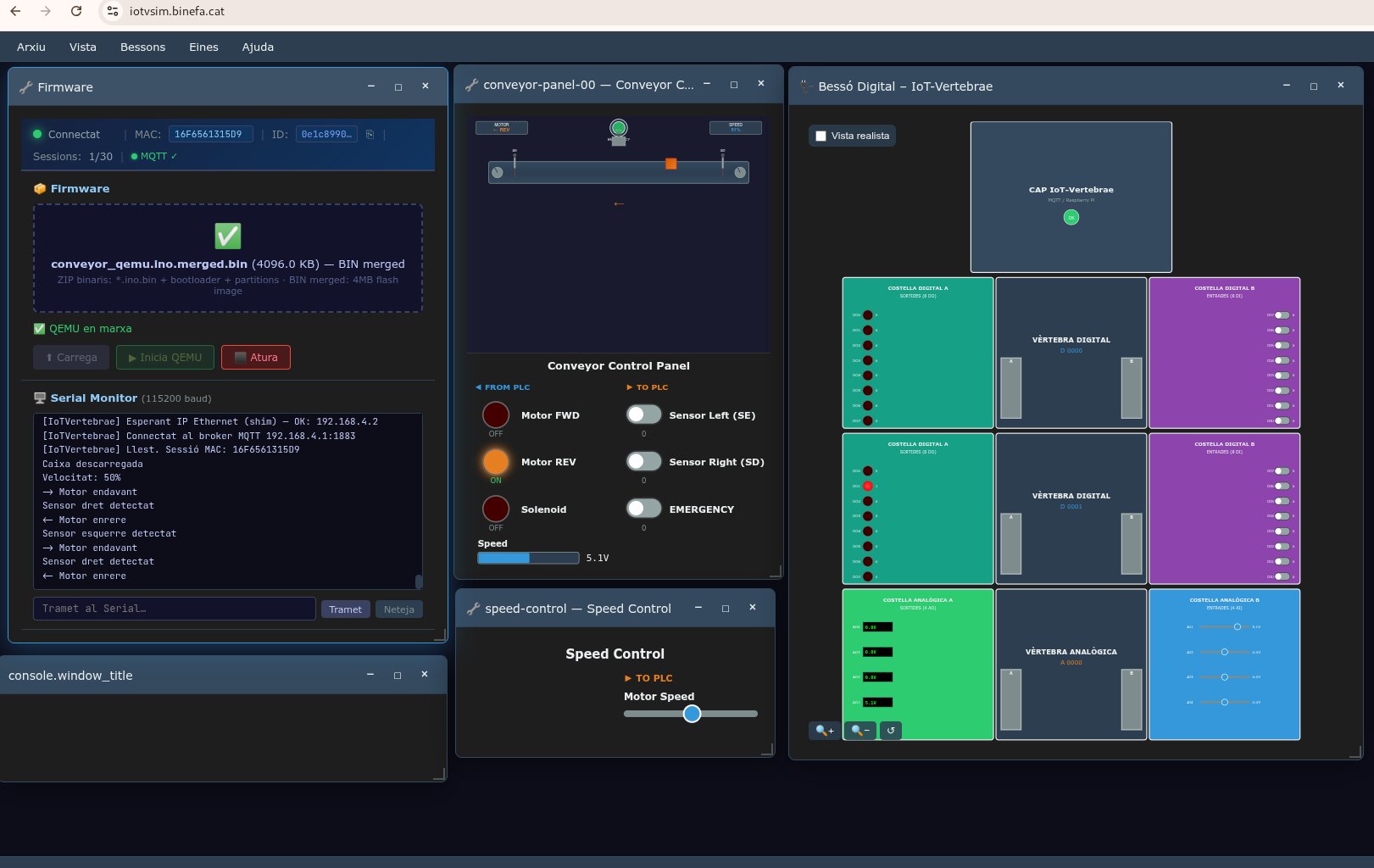Click the Solenoid indicator lamp
The width and height of the screenshot is (1374, 868).
click(x=496, y=509)
